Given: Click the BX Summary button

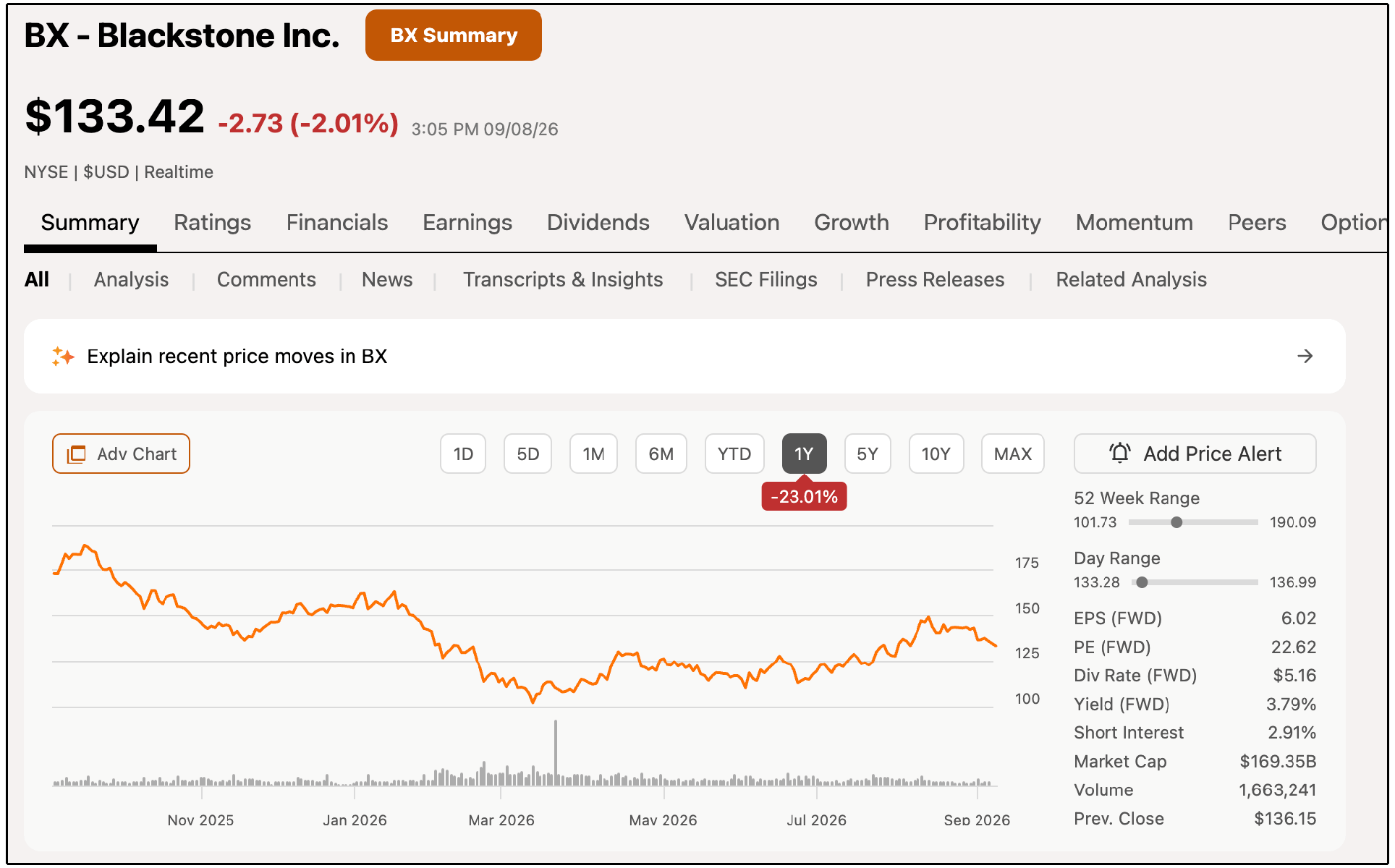Looking at the screenshot, I should coord(454,35).
